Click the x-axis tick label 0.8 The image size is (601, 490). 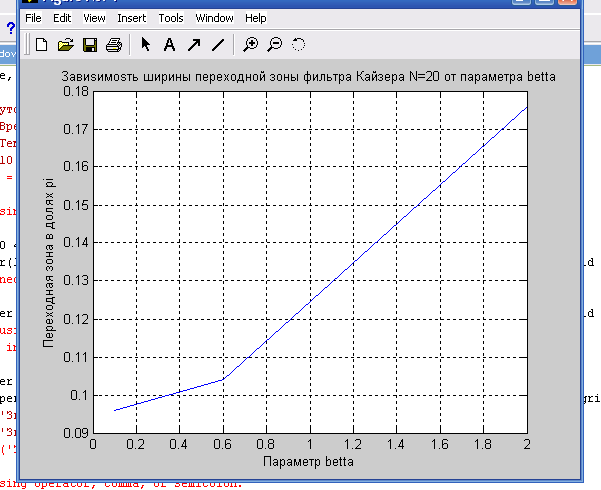(266, 444)
